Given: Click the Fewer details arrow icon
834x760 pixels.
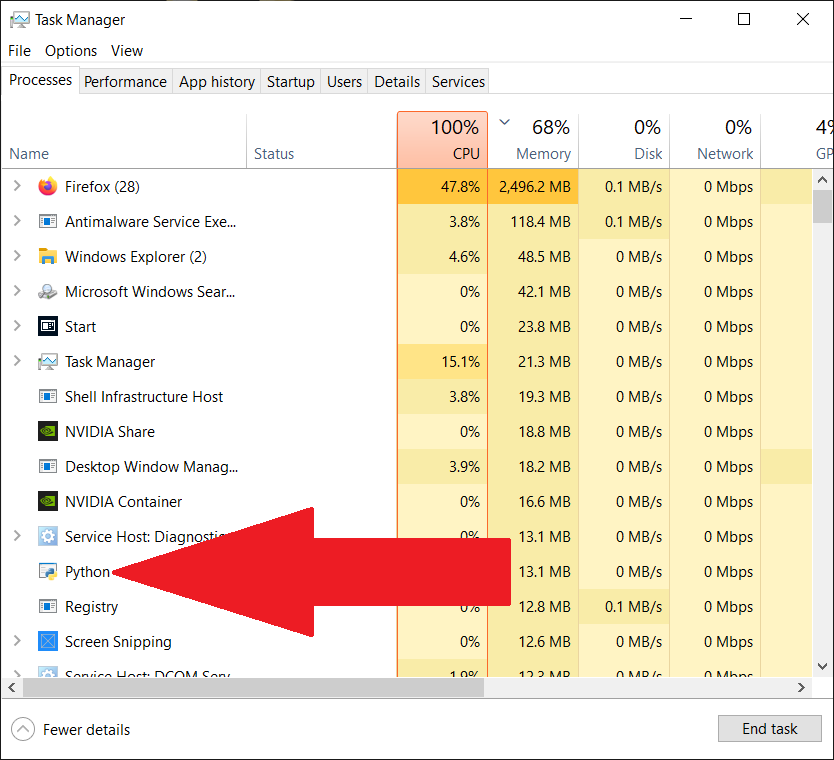Looking at the screenshot, I should coord(23,729).
